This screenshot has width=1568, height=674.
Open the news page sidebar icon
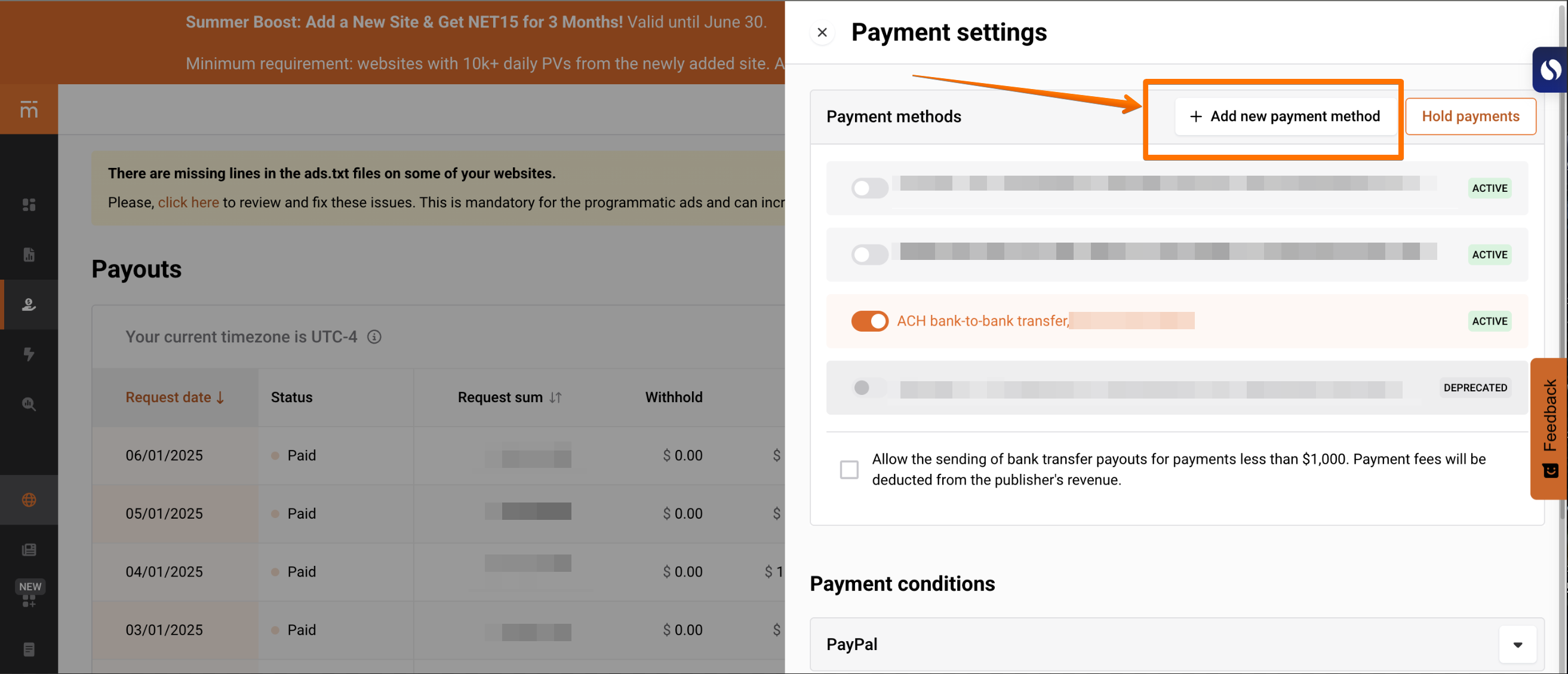pyautogui.click(x=29, y=550)
